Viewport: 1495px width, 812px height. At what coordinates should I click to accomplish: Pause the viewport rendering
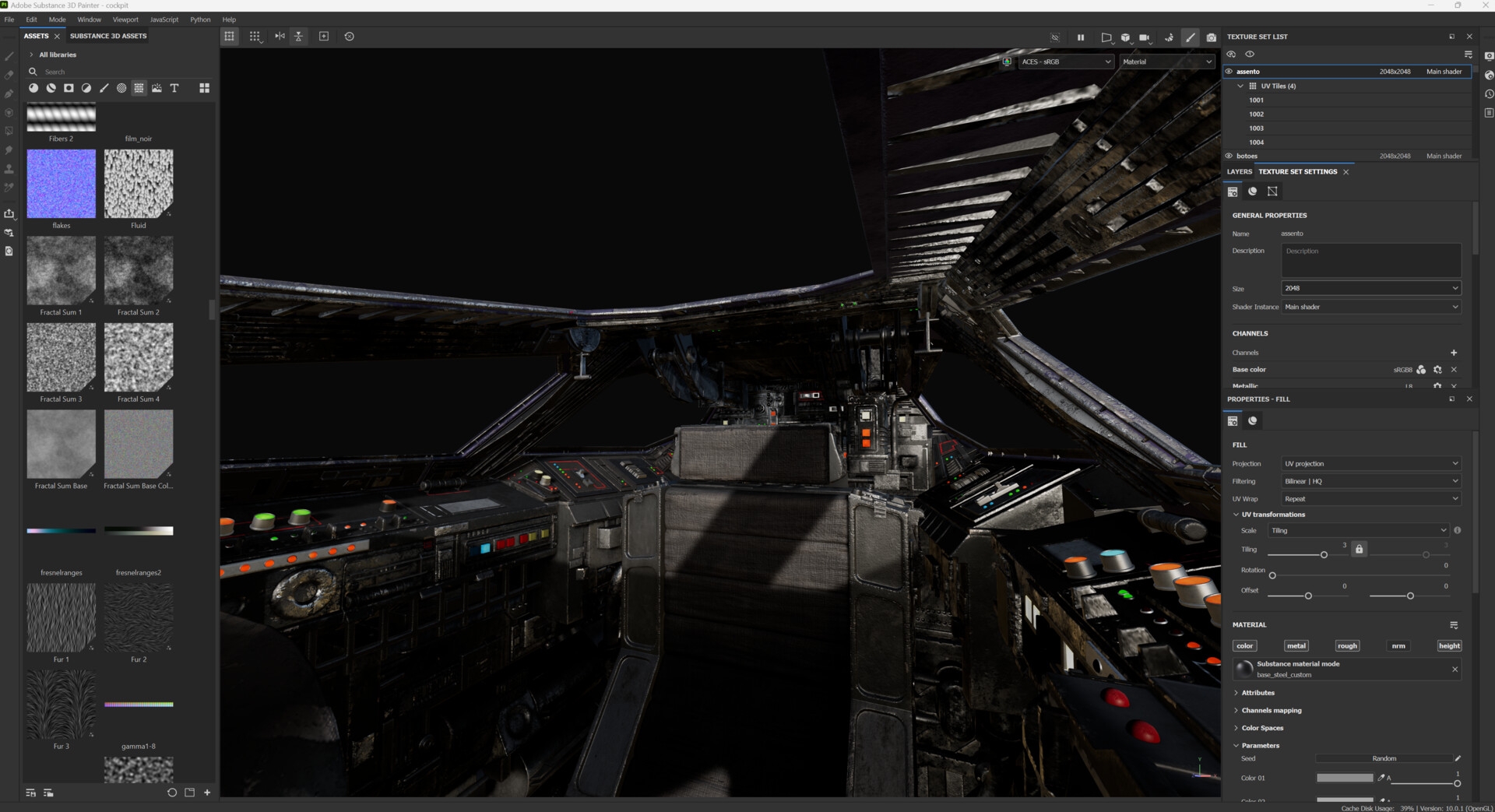tap(1081, 37)
